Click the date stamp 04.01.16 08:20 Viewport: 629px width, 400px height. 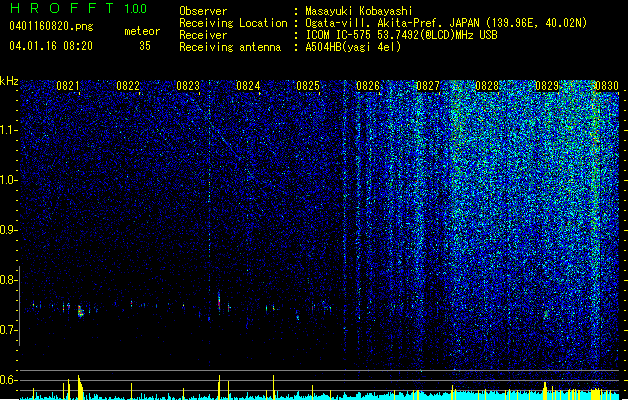point(51,46)
